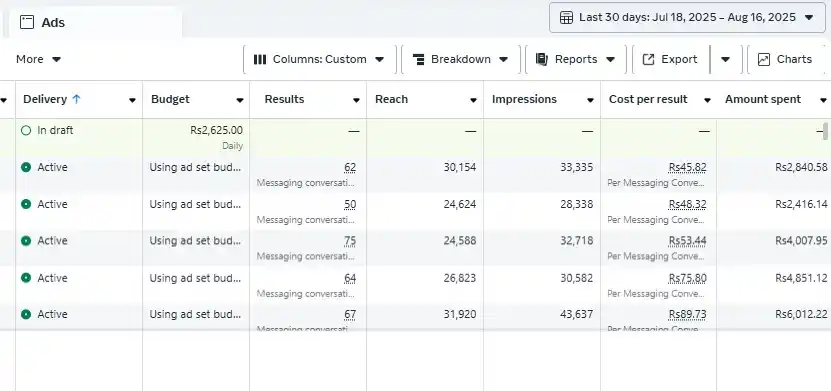
Task: Click the Rs53.44 cost per result
Action: click(x=687, y=241)
